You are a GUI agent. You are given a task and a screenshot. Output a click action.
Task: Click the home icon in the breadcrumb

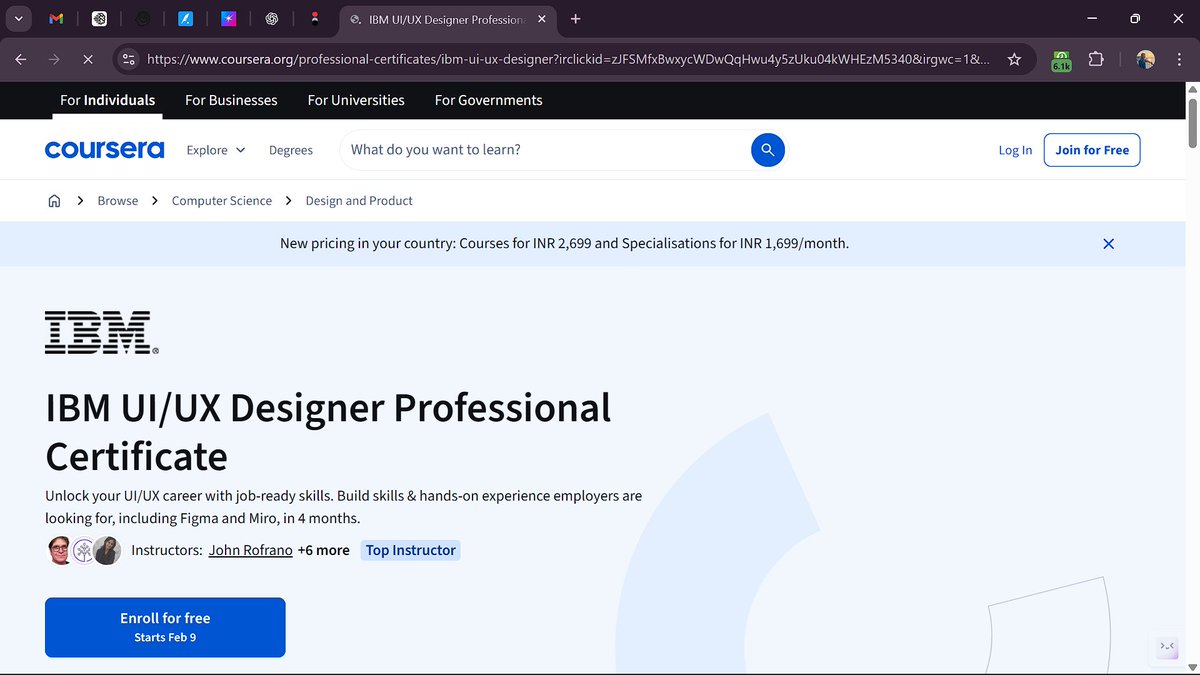[54, 201]
